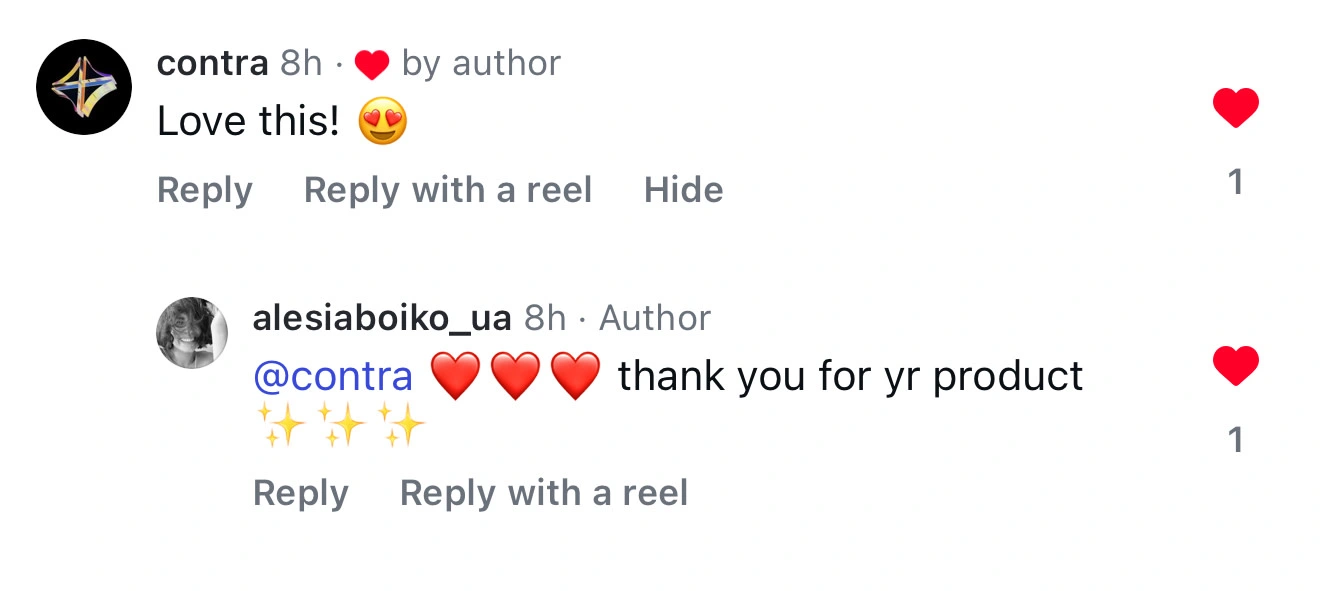Screen dimensions: 1320x591
Task: Reply with a reel to alesiaboiko_ua's comment
Action: coord(543,493)
